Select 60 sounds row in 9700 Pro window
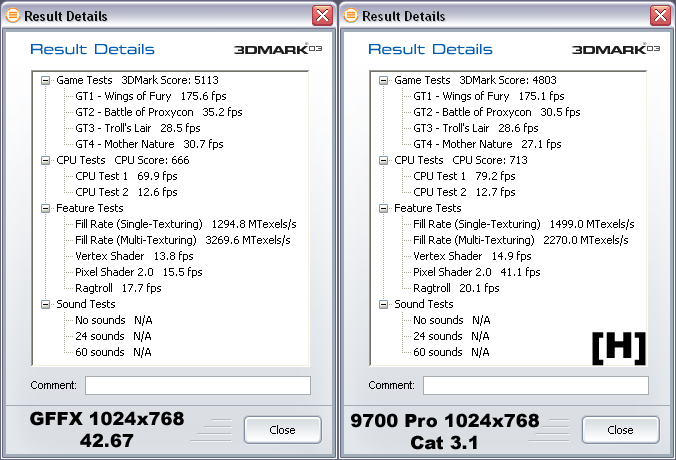The height and width of the screenshot is (460, 676). click(x=451, y=352)
